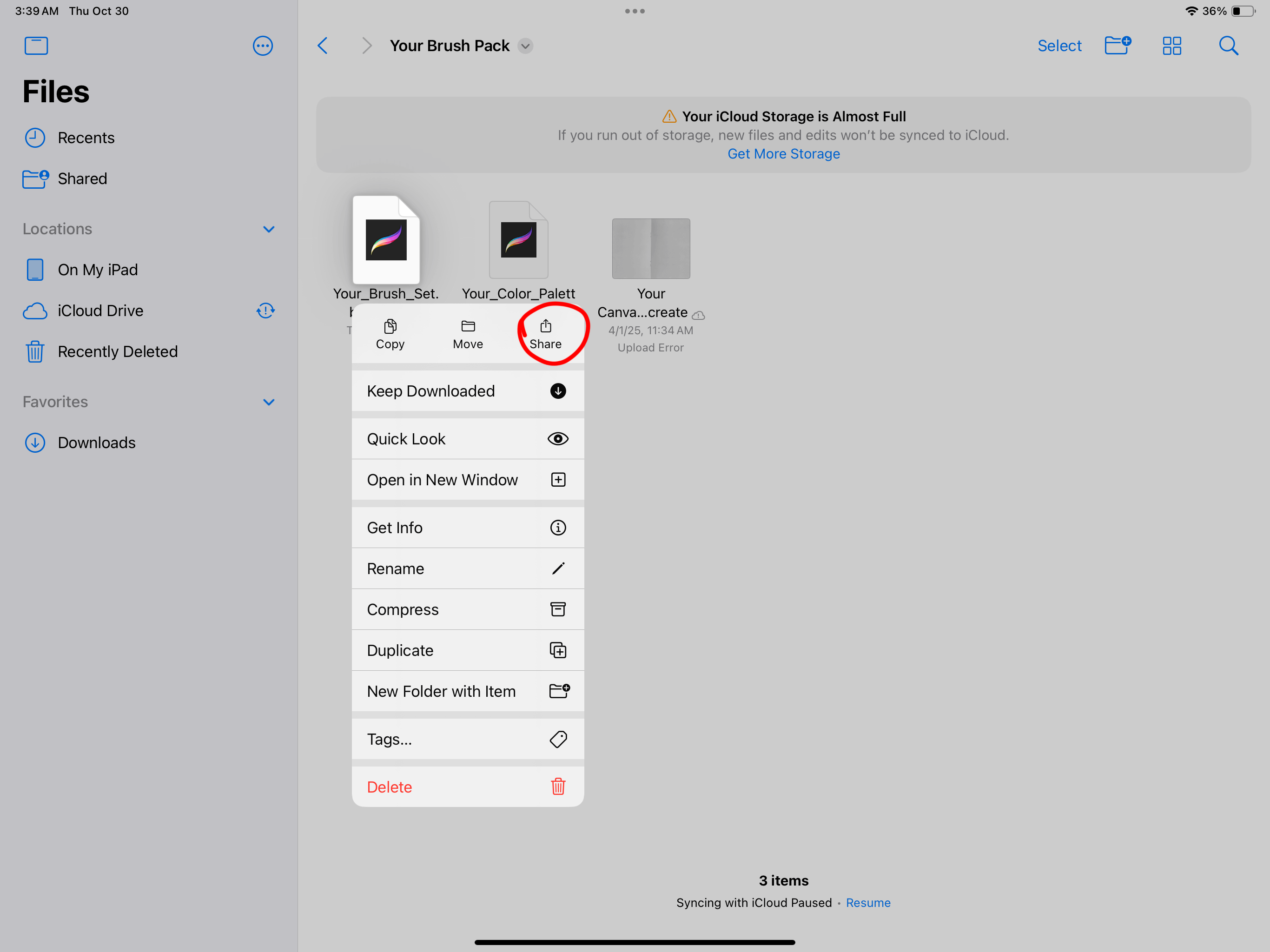Tap iCloud Drive sync status icon
This screenshot has width=1270, height=952.
(x=265, y=311)
